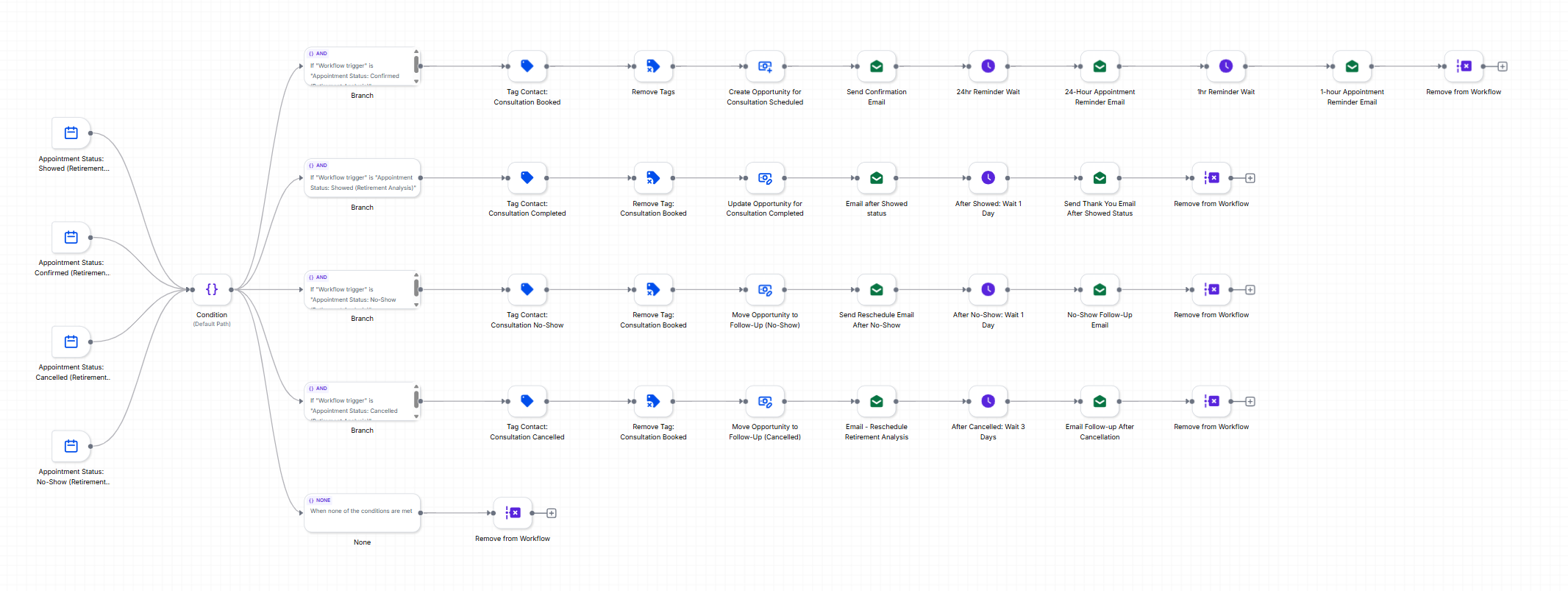Open Send Reschedule Email After No-Show action
Viewport: 1568px width, 591px height.
[877, 289]
